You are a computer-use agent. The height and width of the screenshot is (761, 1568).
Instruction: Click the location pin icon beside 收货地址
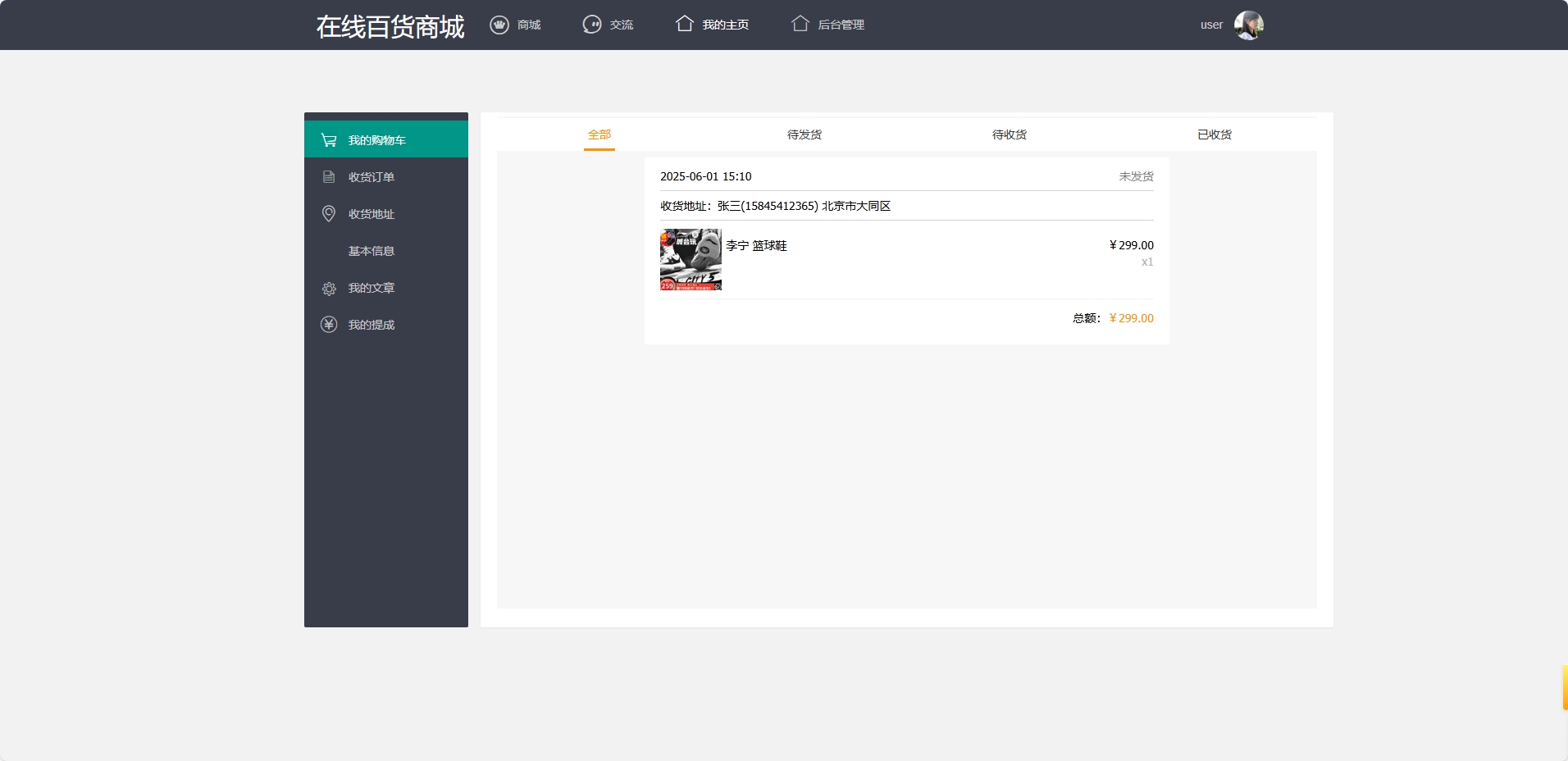(329, 214)
